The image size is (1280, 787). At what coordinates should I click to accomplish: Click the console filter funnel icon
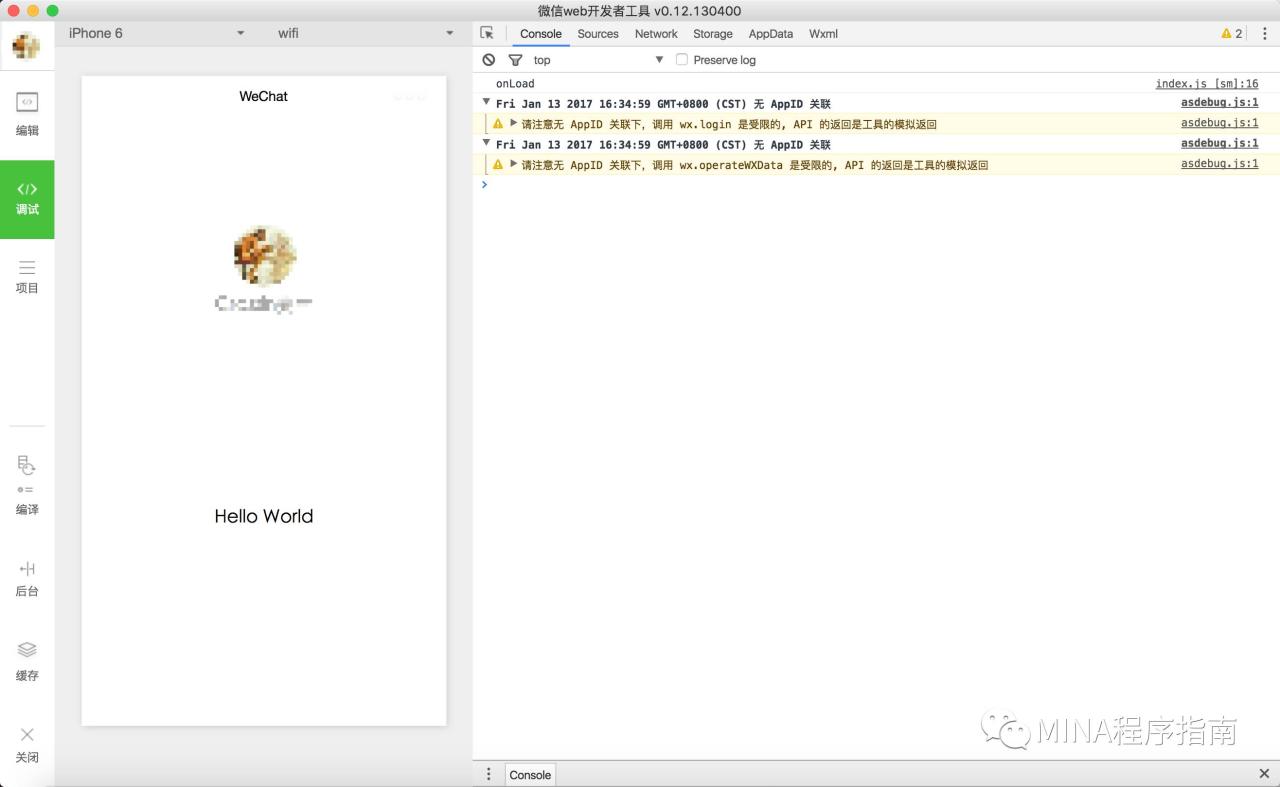click(515, 60)
